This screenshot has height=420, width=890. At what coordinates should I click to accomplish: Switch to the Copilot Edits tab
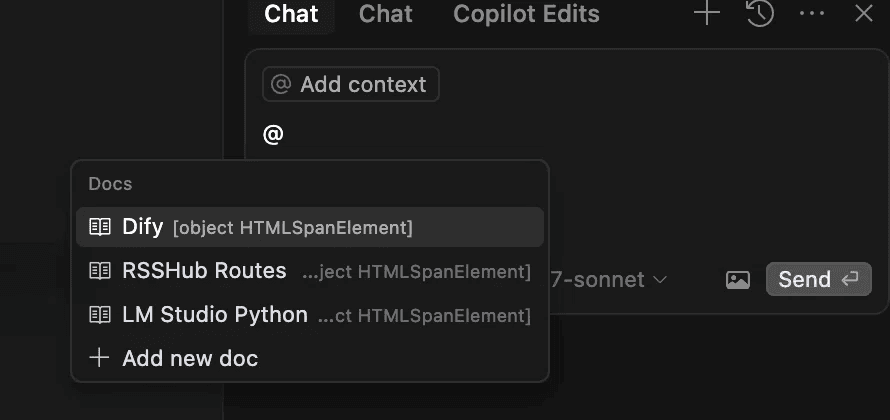(x=526, y=14)
